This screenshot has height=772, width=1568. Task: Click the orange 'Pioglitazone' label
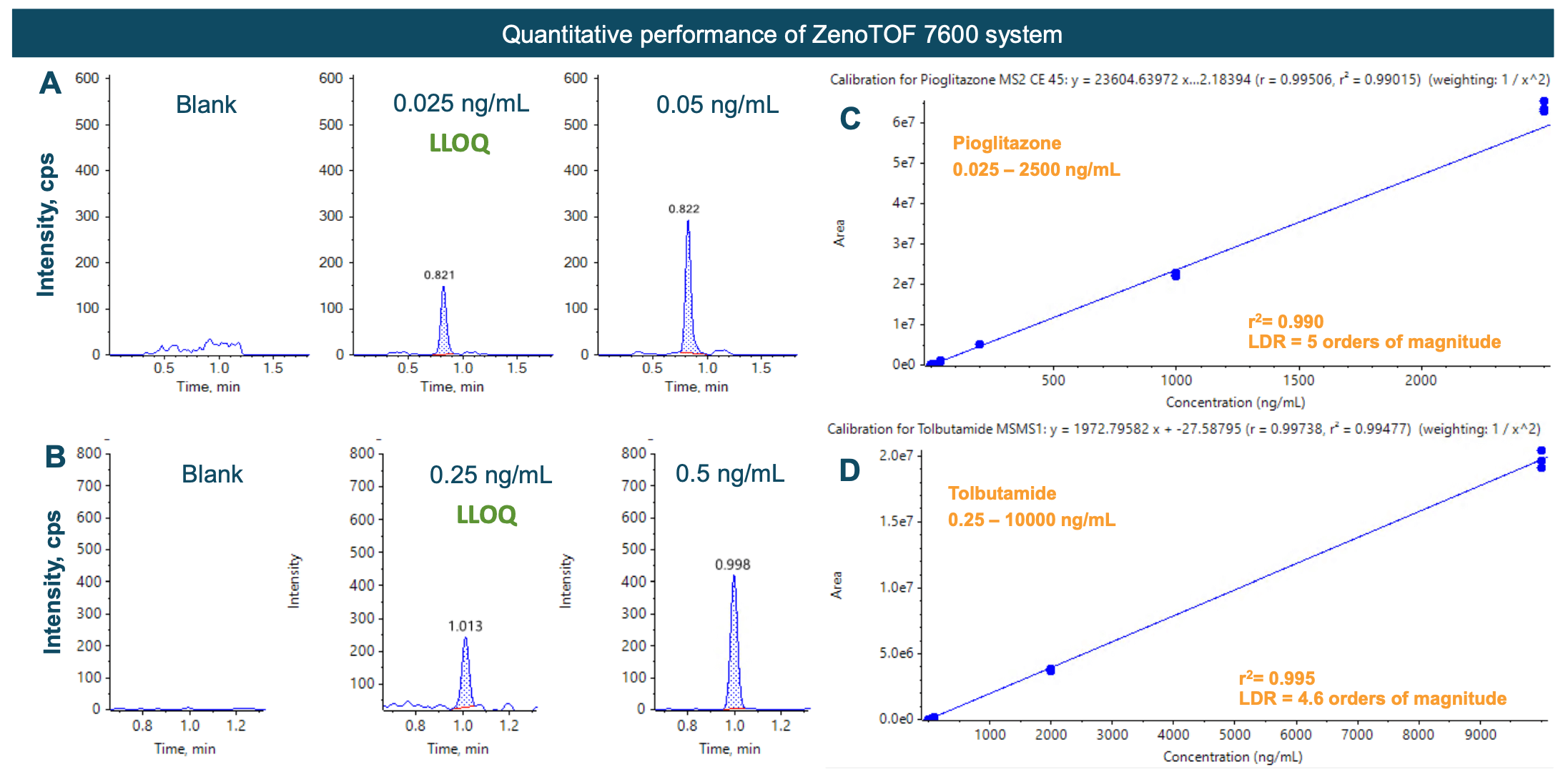tap(1007, 143)
